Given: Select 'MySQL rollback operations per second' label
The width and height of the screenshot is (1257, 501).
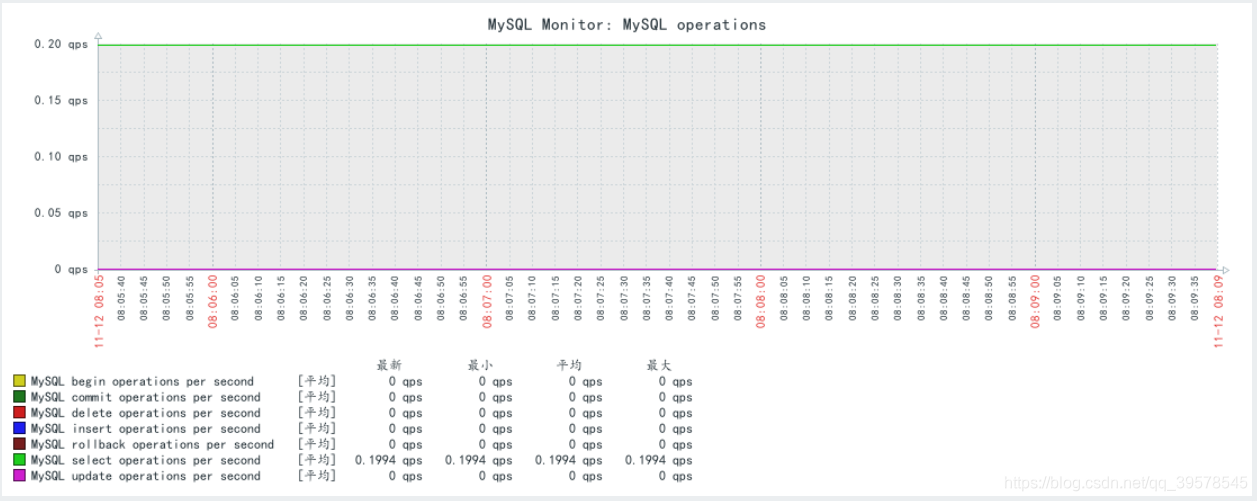Looking at the screenshot, I should [152, 445].
